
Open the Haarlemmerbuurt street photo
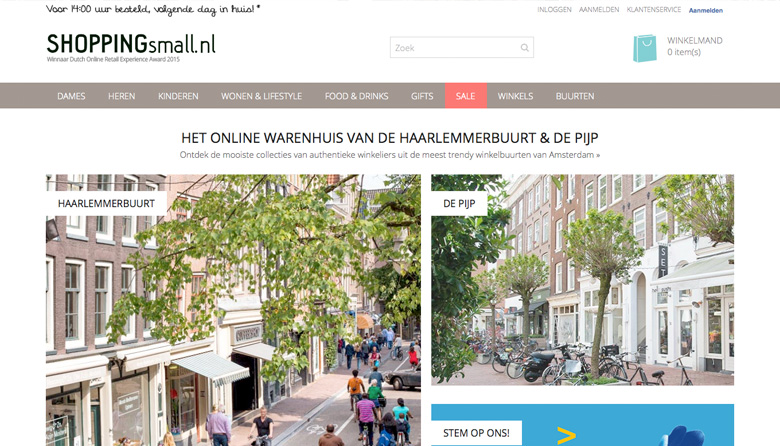click(x=233, y=310)
